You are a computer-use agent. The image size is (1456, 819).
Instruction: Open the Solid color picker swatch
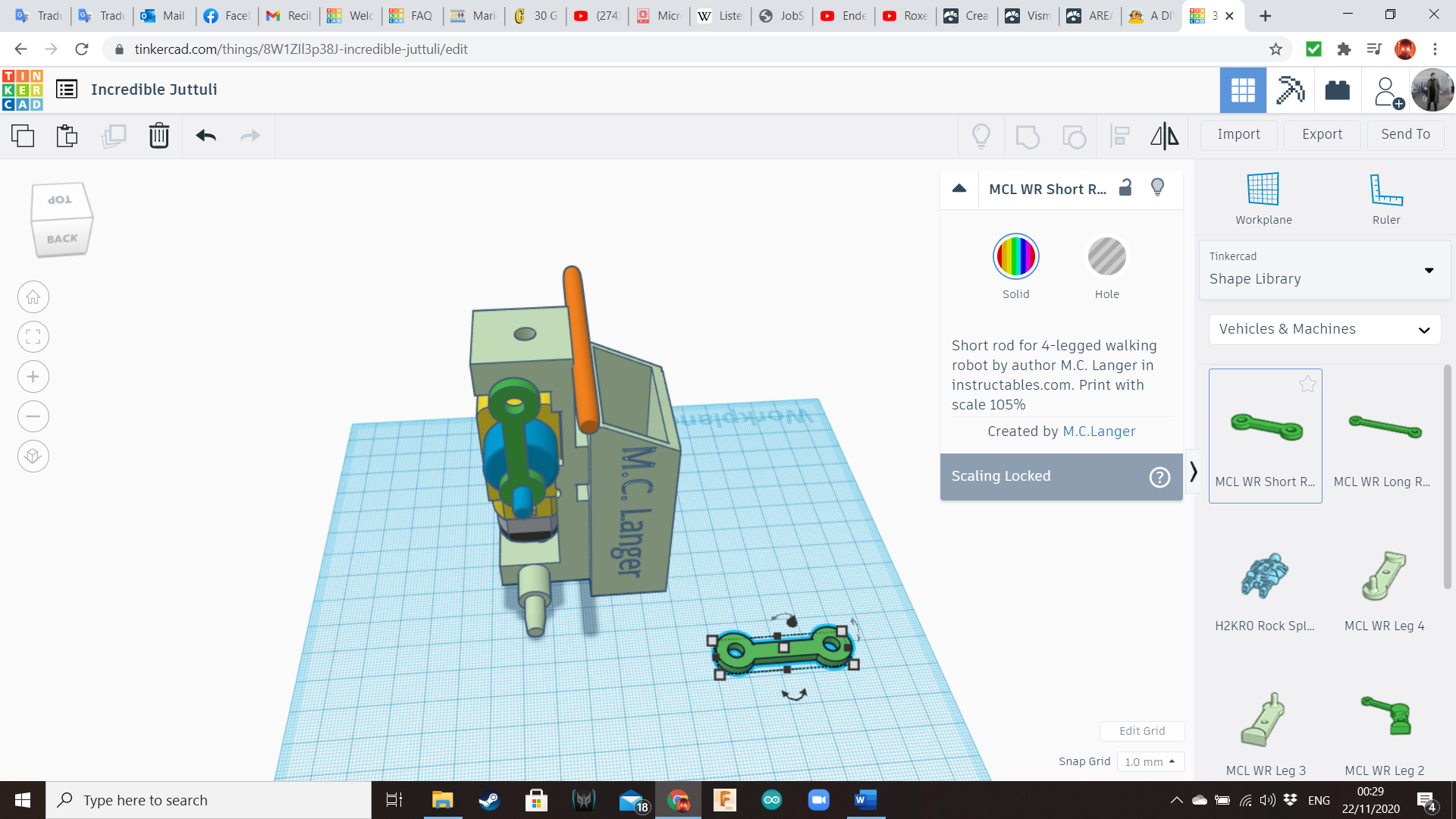click(1015, 257)
